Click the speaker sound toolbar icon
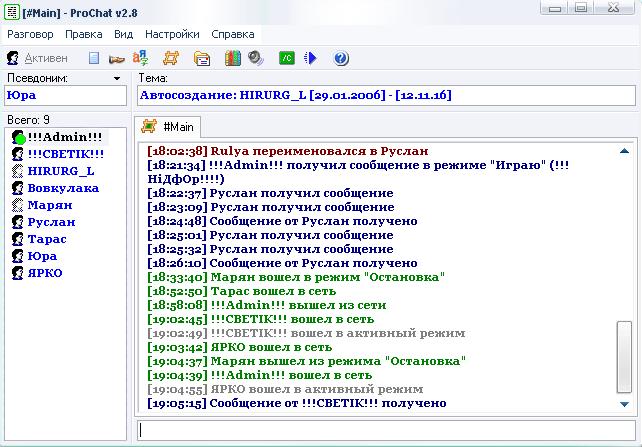 (x=255, y=58)
